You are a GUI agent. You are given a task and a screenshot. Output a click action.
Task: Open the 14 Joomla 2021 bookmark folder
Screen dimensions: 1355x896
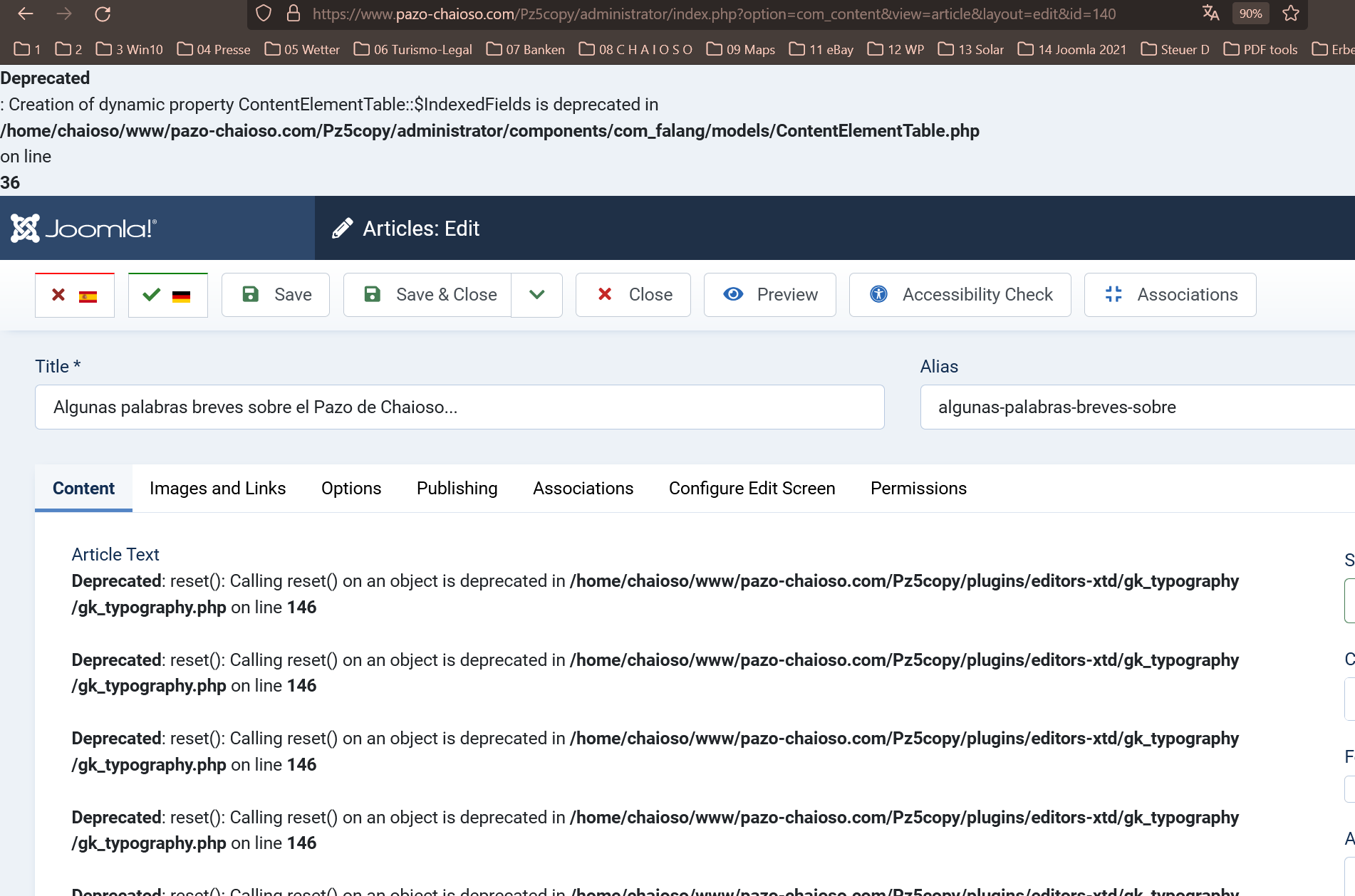pyautogui.click(x=1073, y=49)
